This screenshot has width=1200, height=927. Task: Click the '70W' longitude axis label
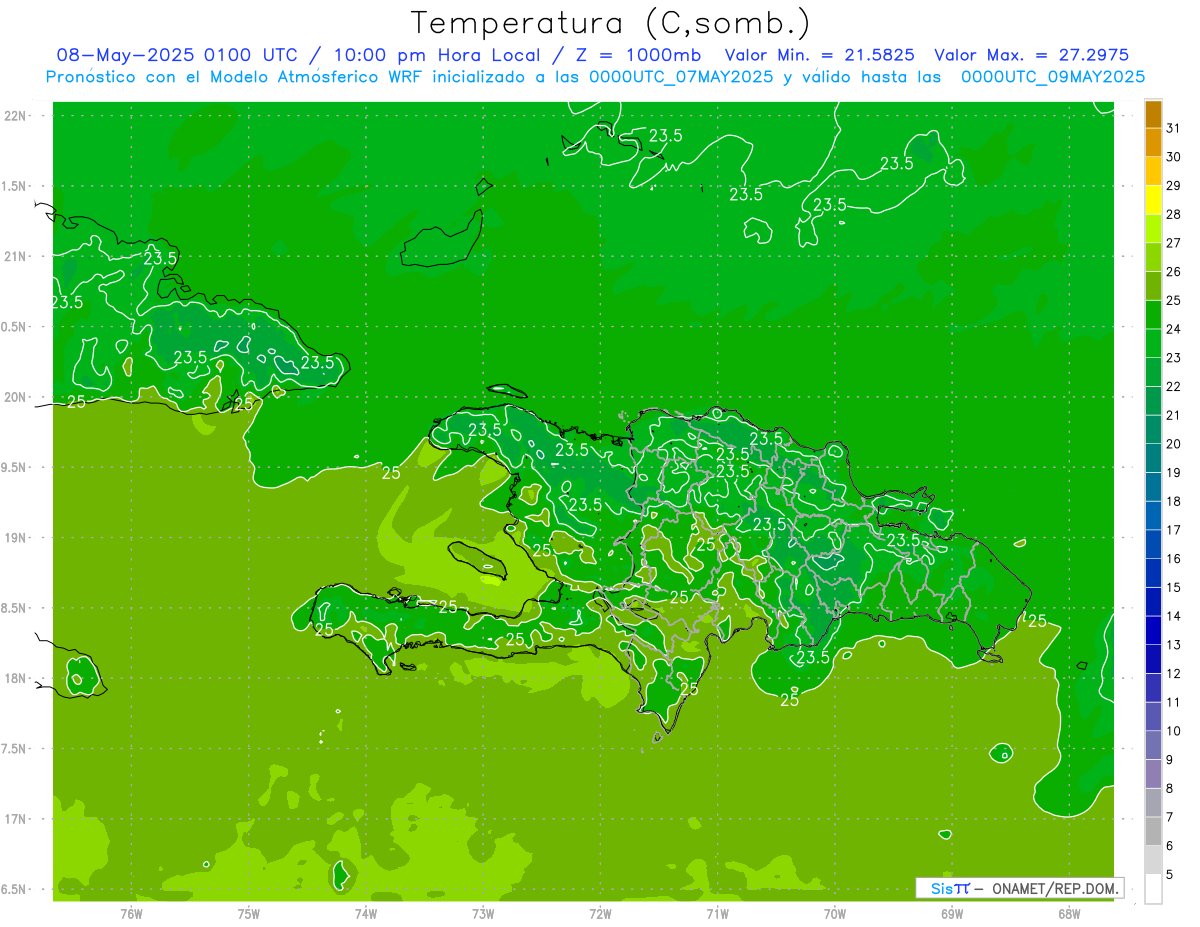(834, 913)
